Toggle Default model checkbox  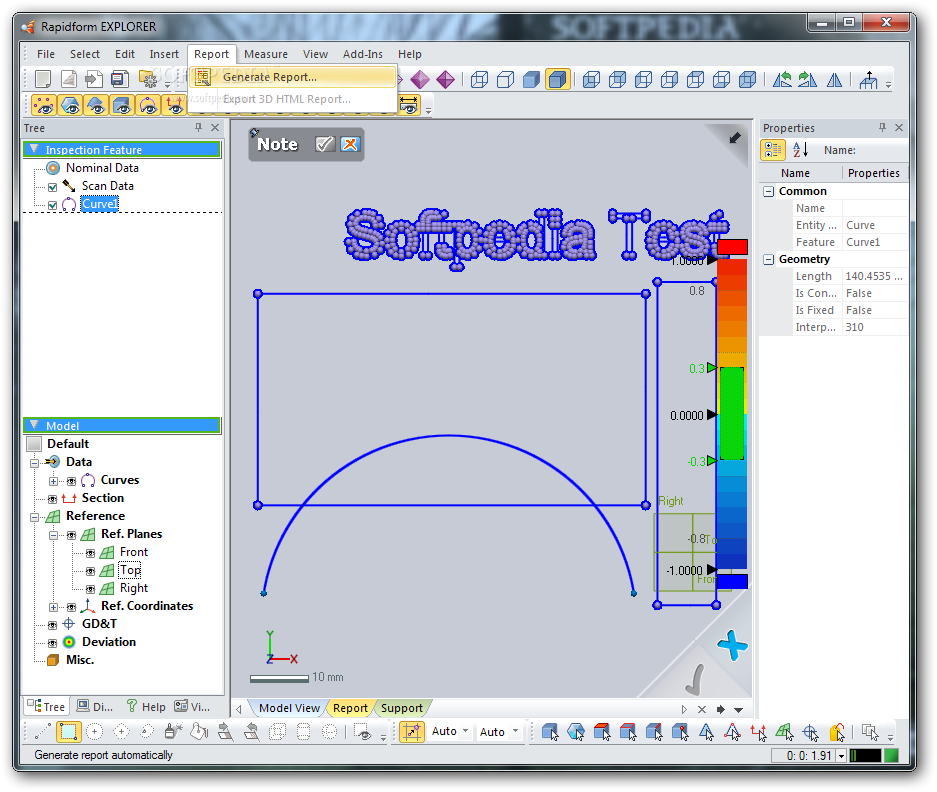(x=34, y=444)
